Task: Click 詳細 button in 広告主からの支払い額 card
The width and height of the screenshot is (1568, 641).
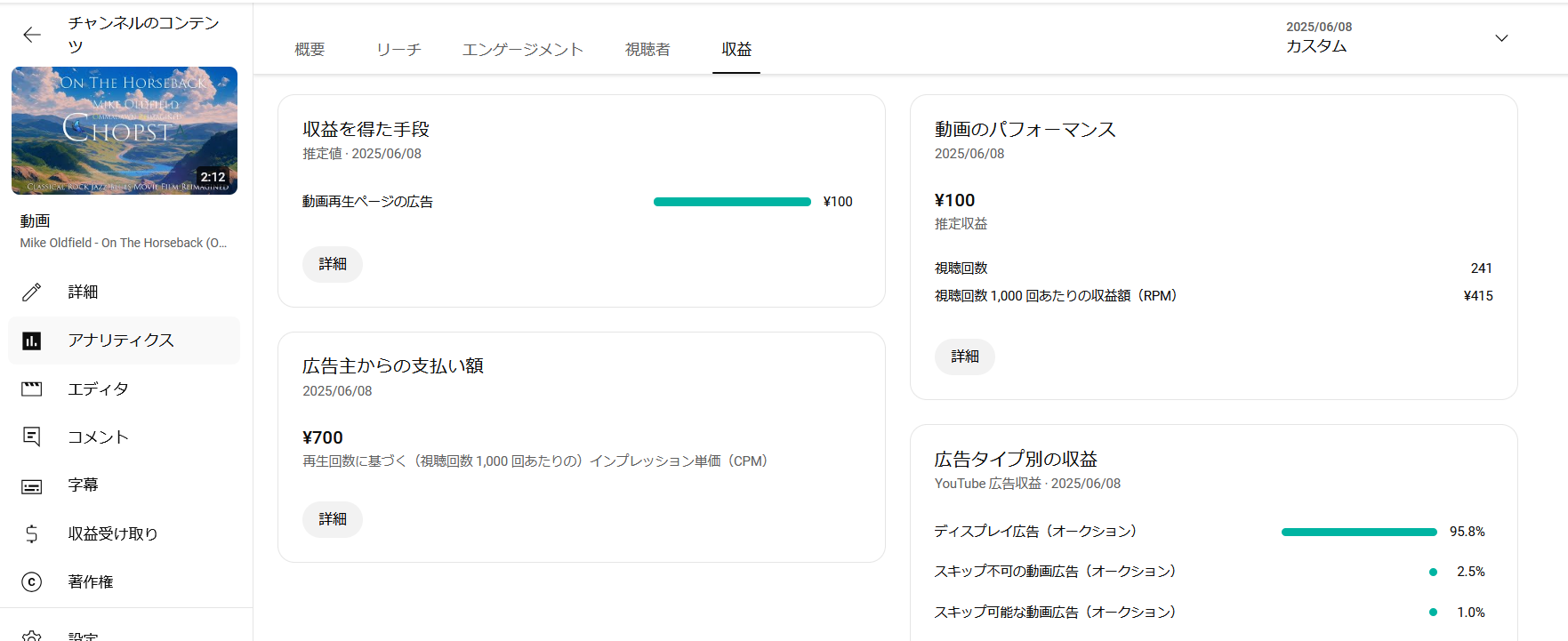Action: coord(333,519)
